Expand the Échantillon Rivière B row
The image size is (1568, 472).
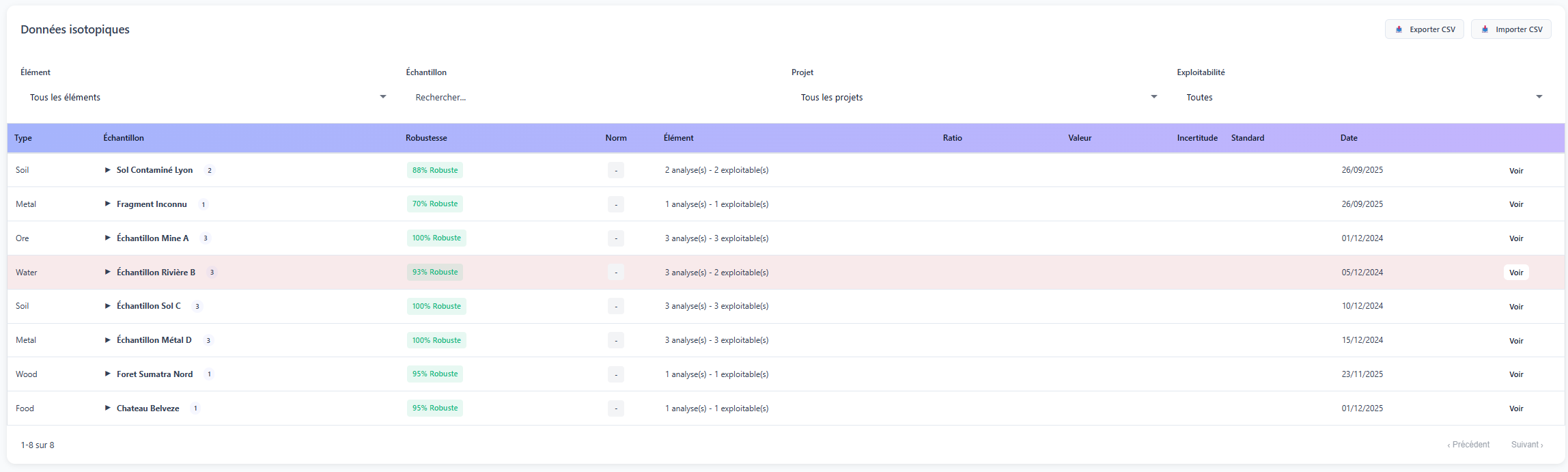tap(107, 272)
